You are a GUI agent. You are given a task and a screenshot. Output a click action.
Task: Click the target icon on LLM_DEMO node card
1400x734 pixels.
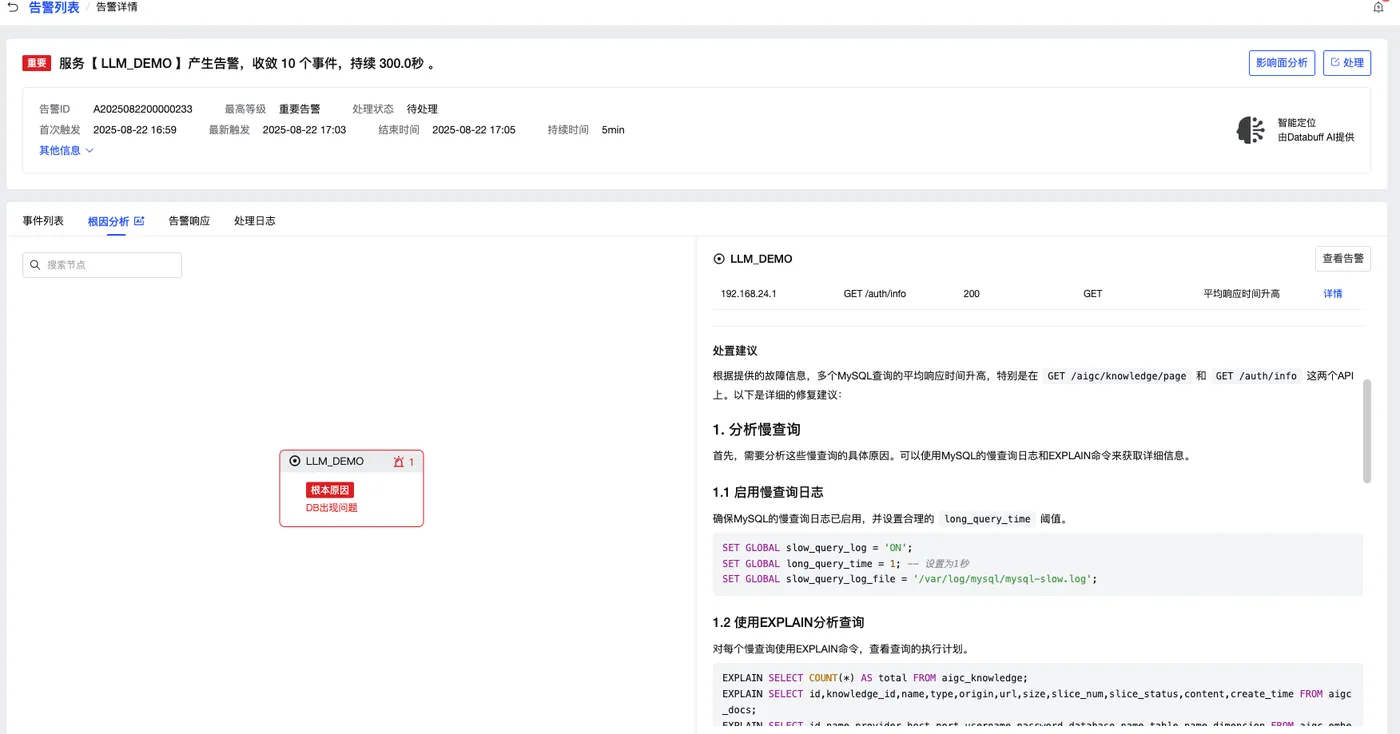click(x=295, y=462)
